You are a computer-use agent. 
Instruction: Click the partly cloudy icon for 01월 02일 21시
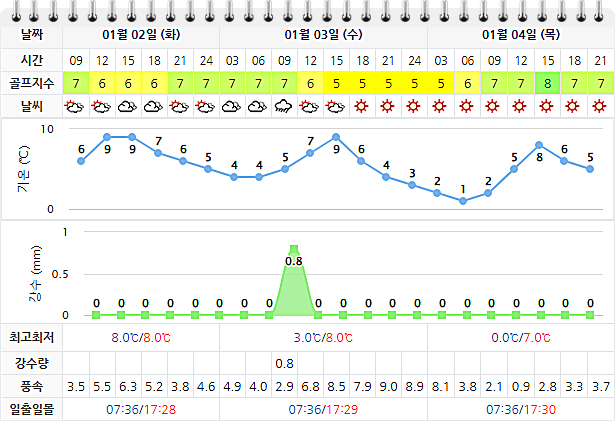pyautogui.click(x=179, y=106)
